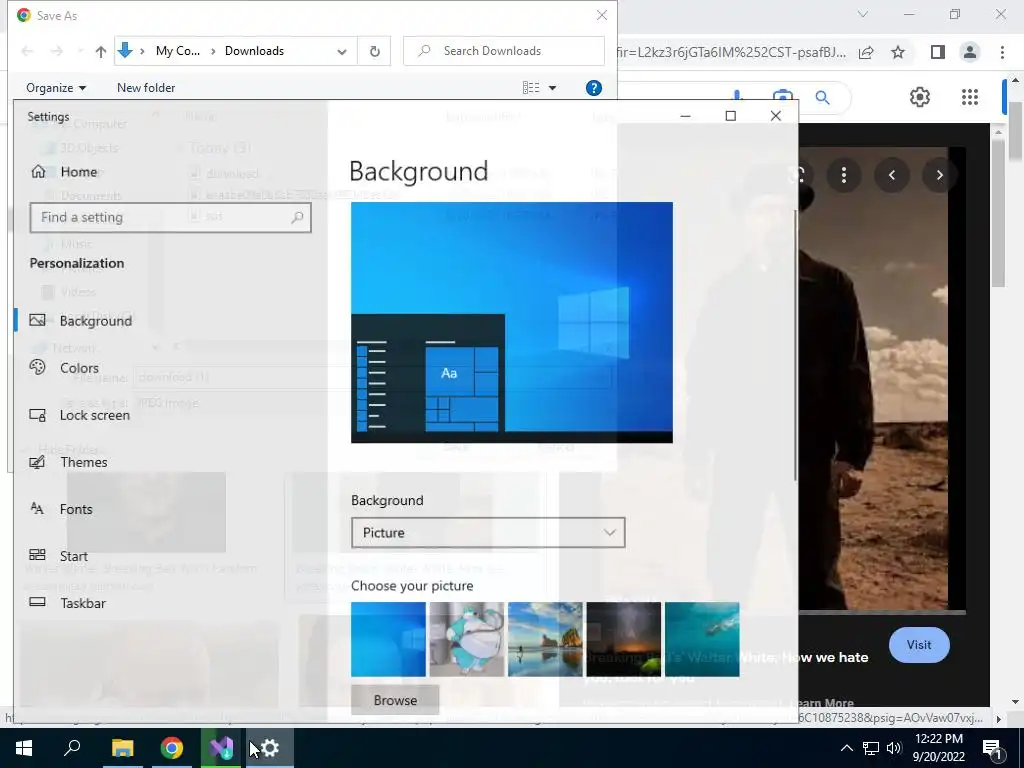Open the Colors settings page

[x=64, y=368]
